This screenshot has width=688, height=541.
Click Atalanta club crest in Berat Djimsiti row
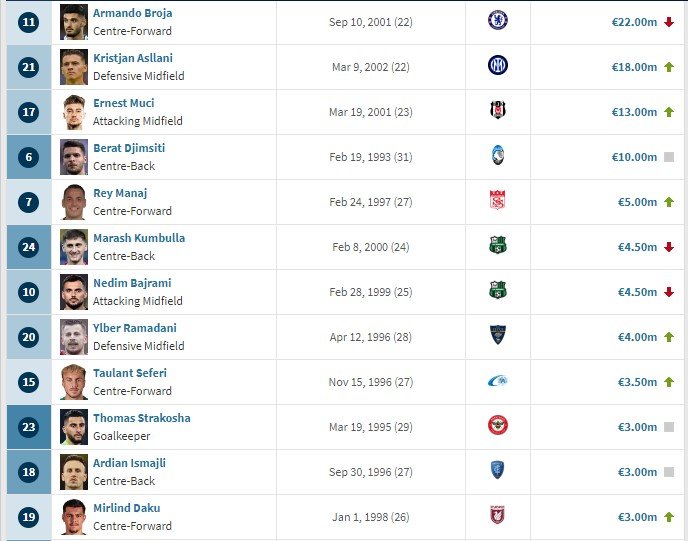click(x=497, y=156)
